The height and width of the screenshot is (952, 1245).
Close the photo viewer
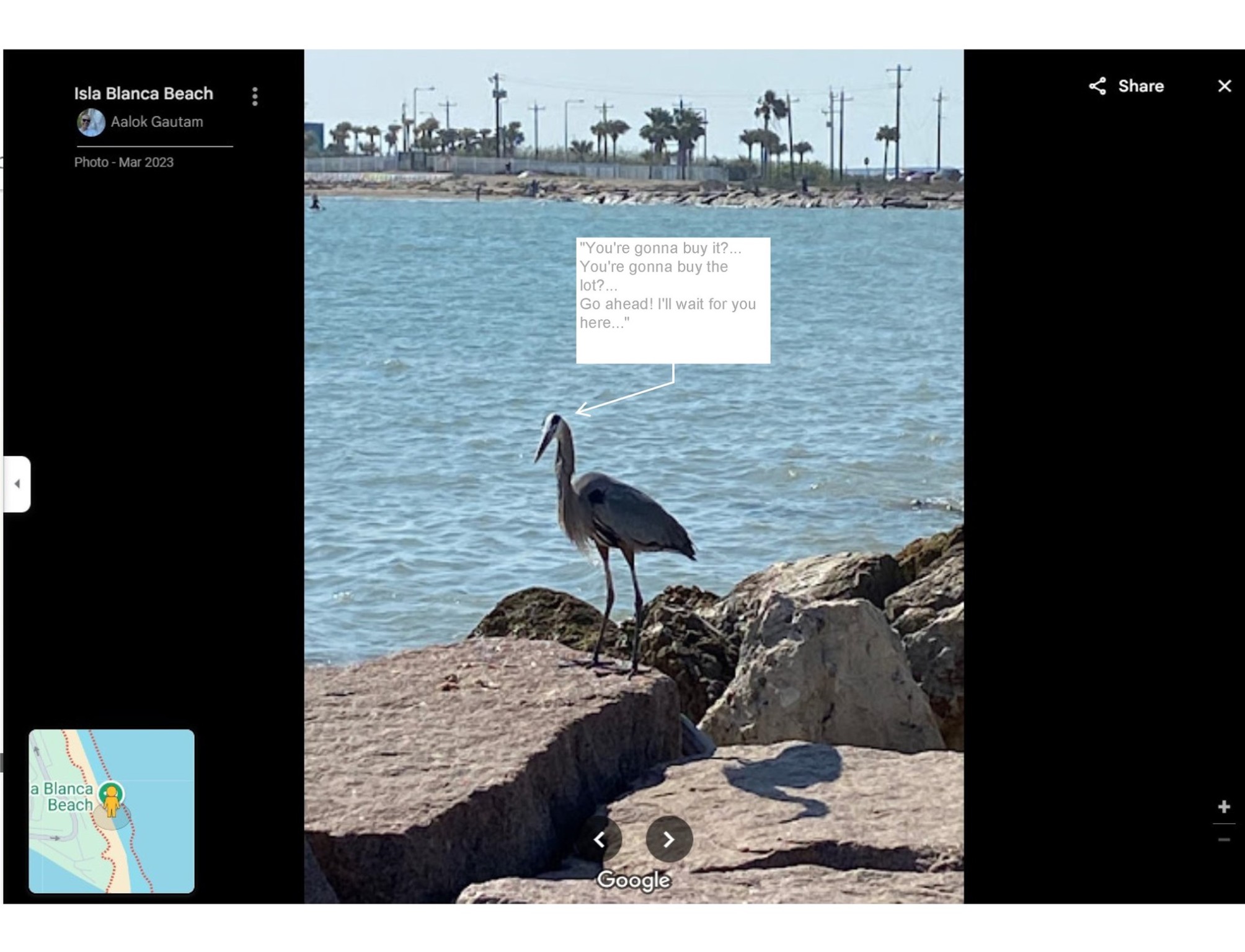[x=1224, y=86]
